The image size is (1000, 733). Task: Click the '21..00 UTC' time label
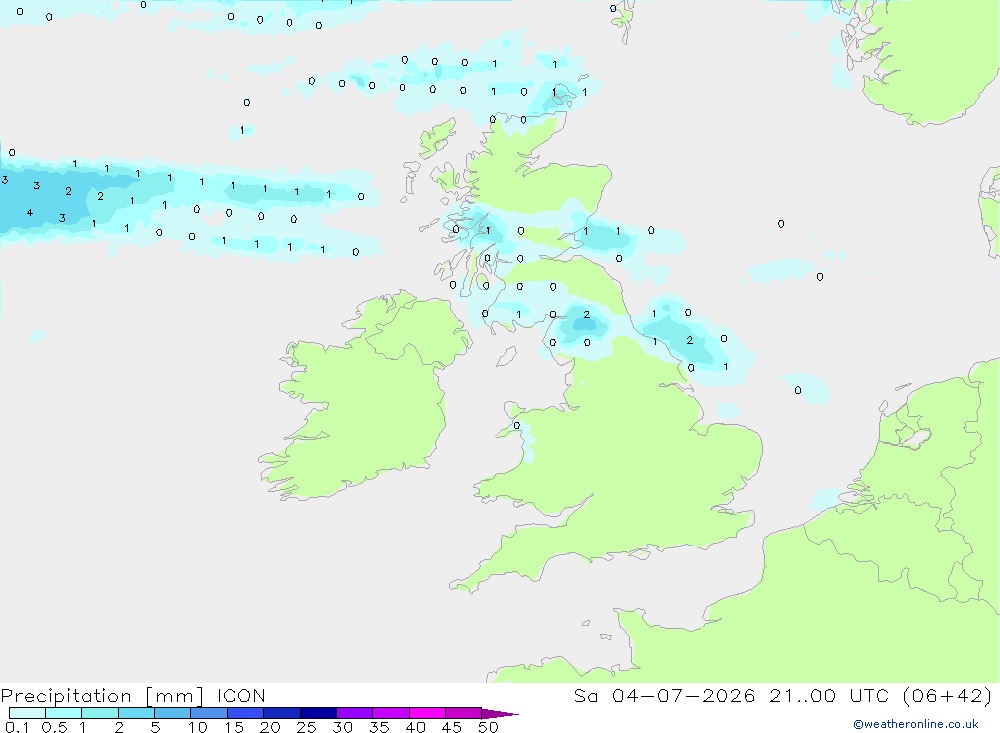pyautogui.click(x=829, y=696)
